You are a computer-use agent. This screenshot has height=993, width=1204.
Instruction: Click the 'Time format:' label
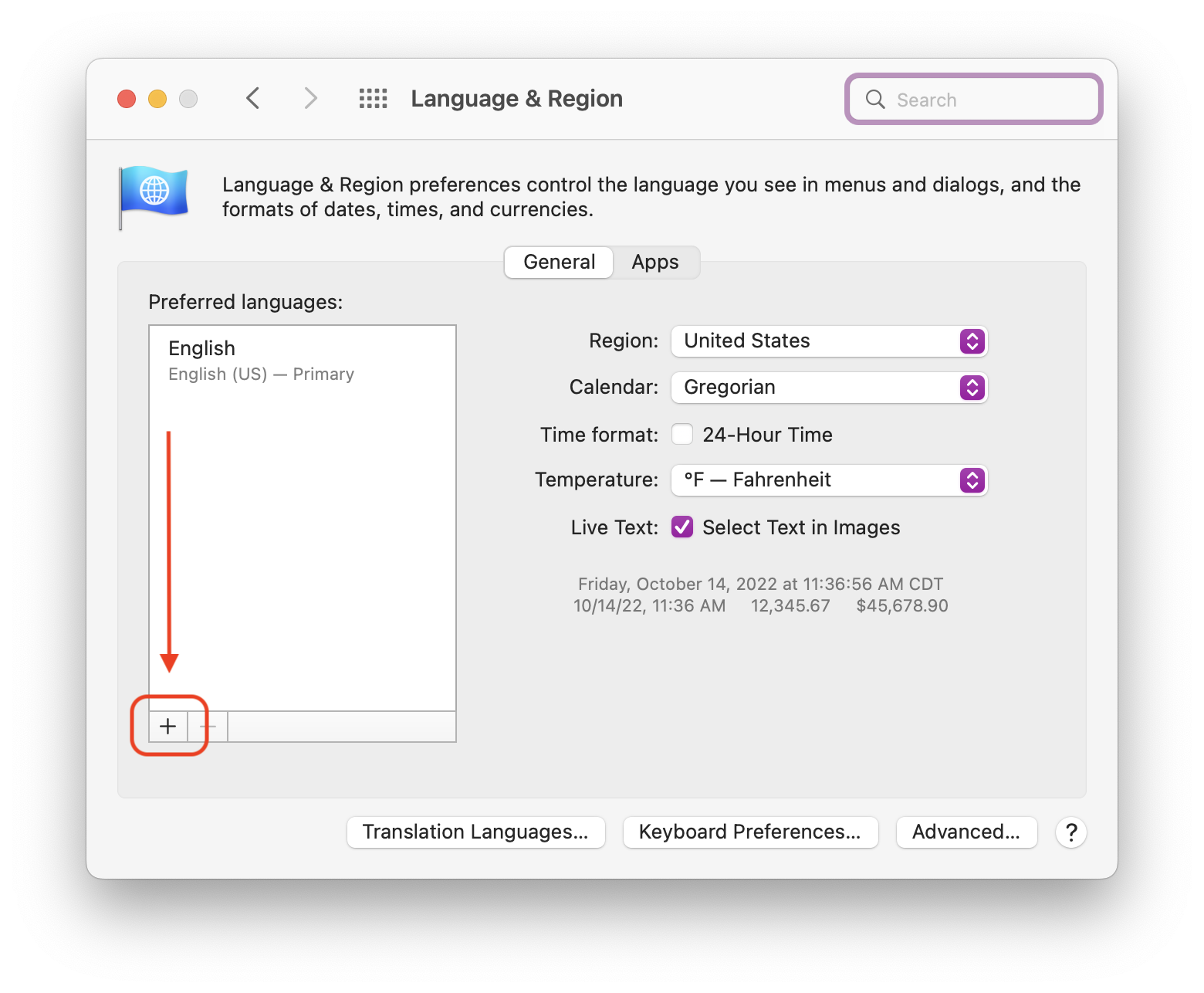(x=599, y=435)
